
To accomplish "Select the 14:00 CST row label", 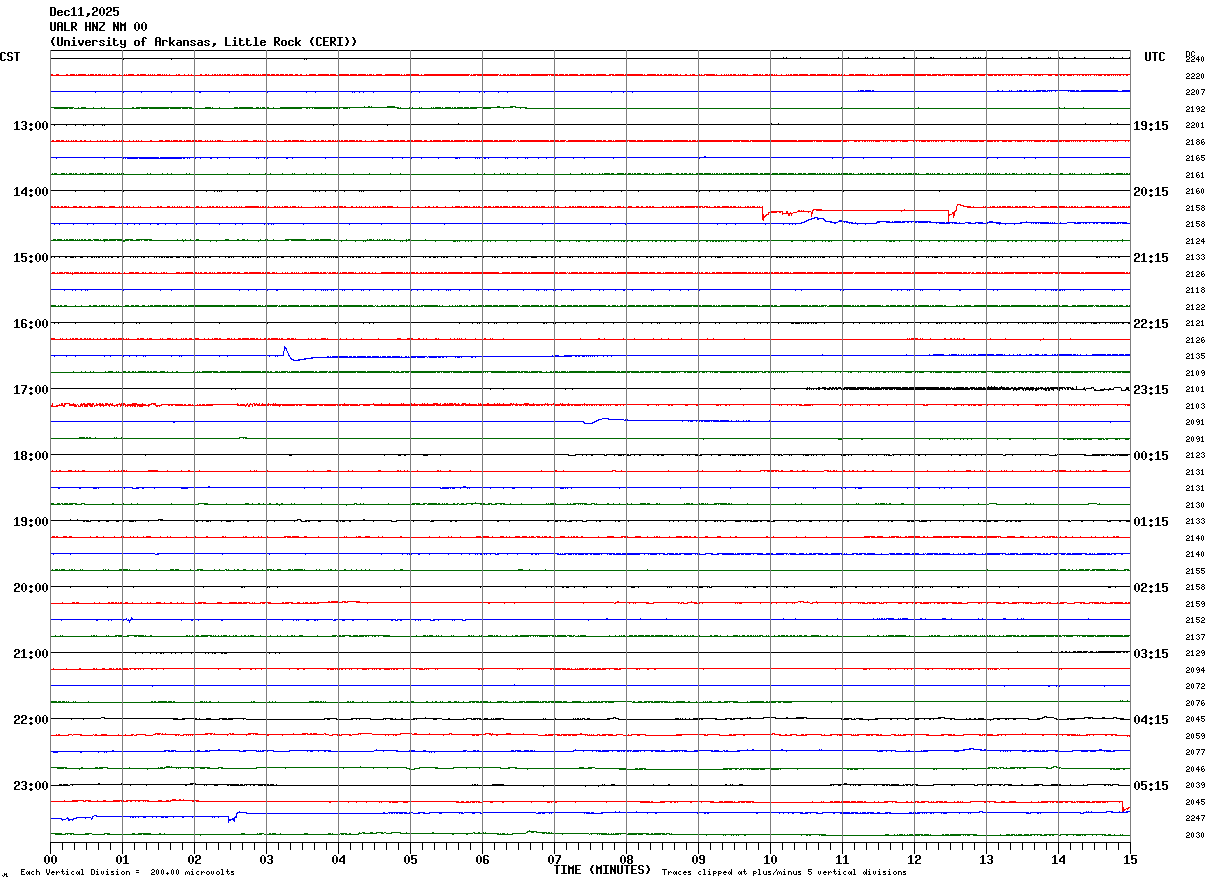I will [x=30, y=191].
